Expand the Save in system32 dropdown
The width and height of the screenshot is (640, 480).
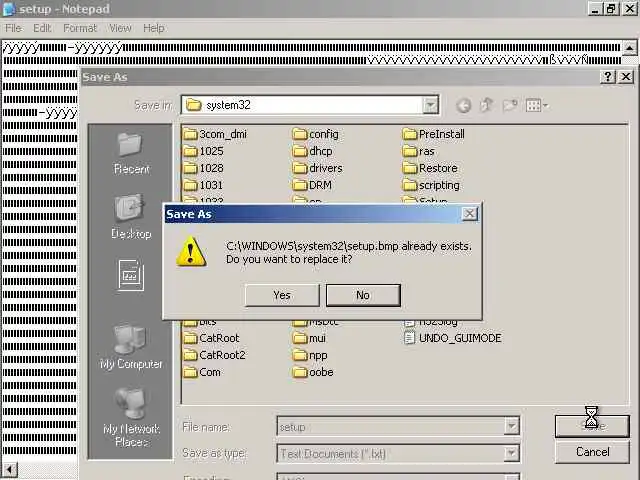pos(430,105)
